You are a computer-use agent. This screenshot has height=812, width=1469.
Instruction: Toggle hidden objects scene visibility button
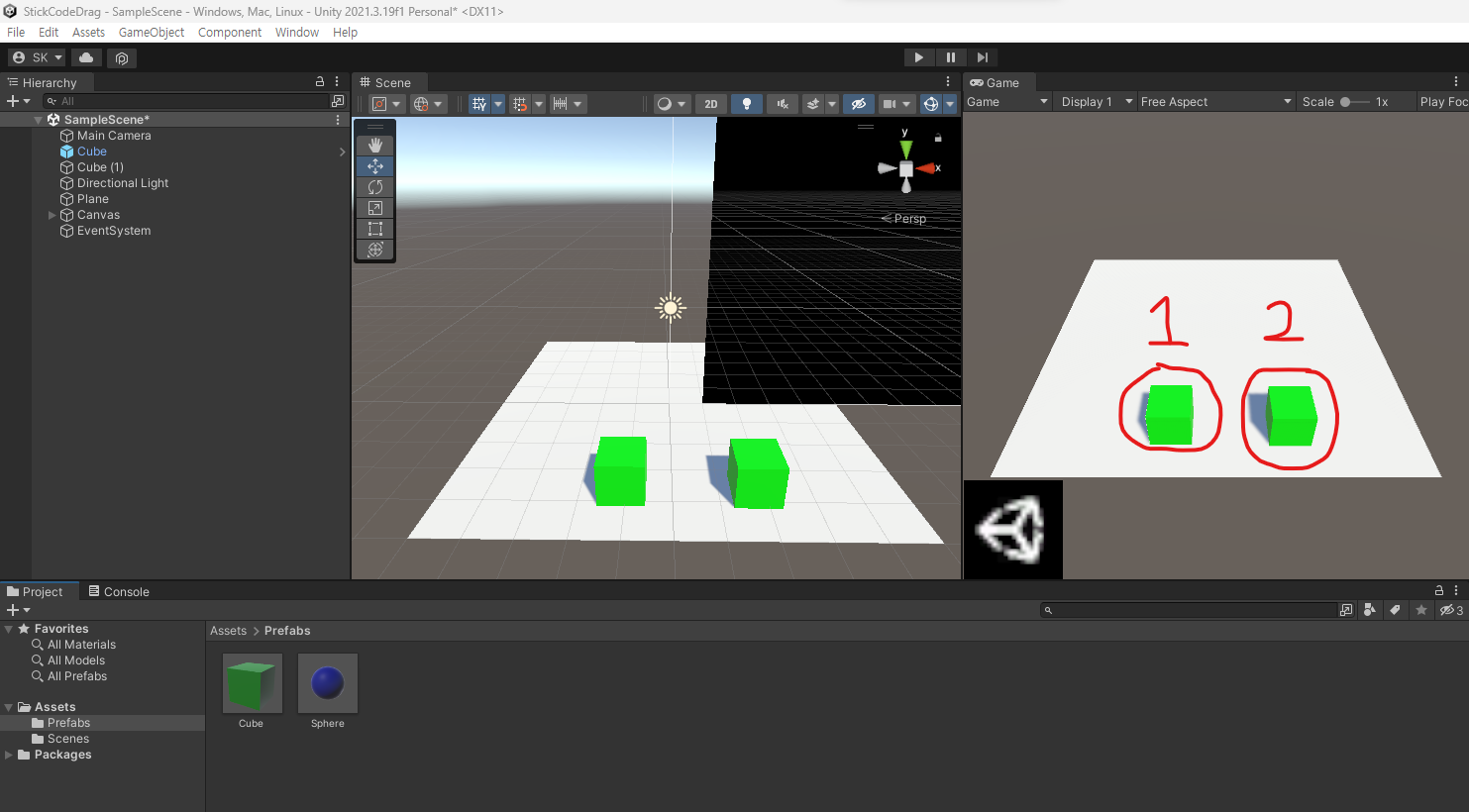point(859,104)
